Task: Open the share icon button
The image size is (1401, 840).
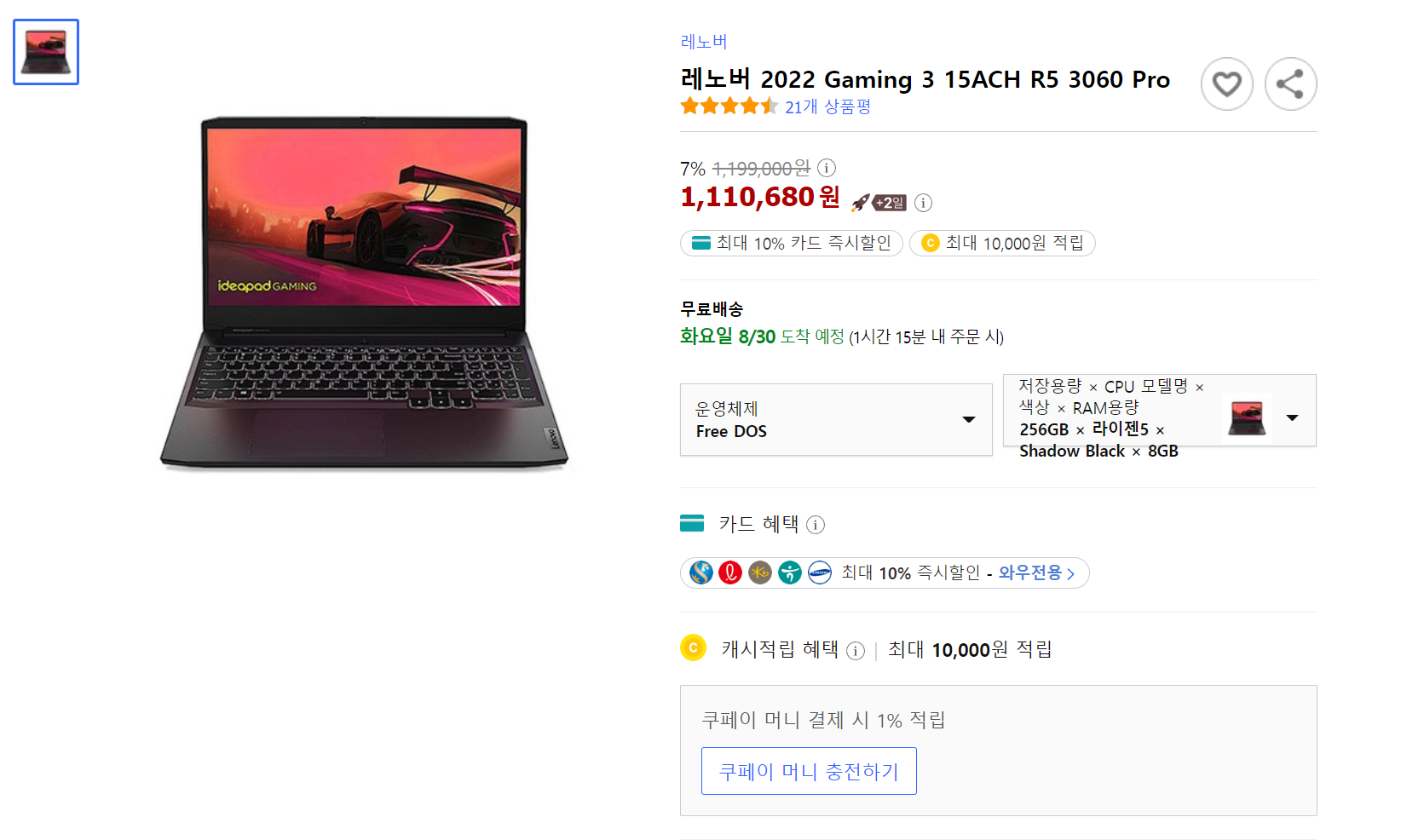Action: [1290, 83]
